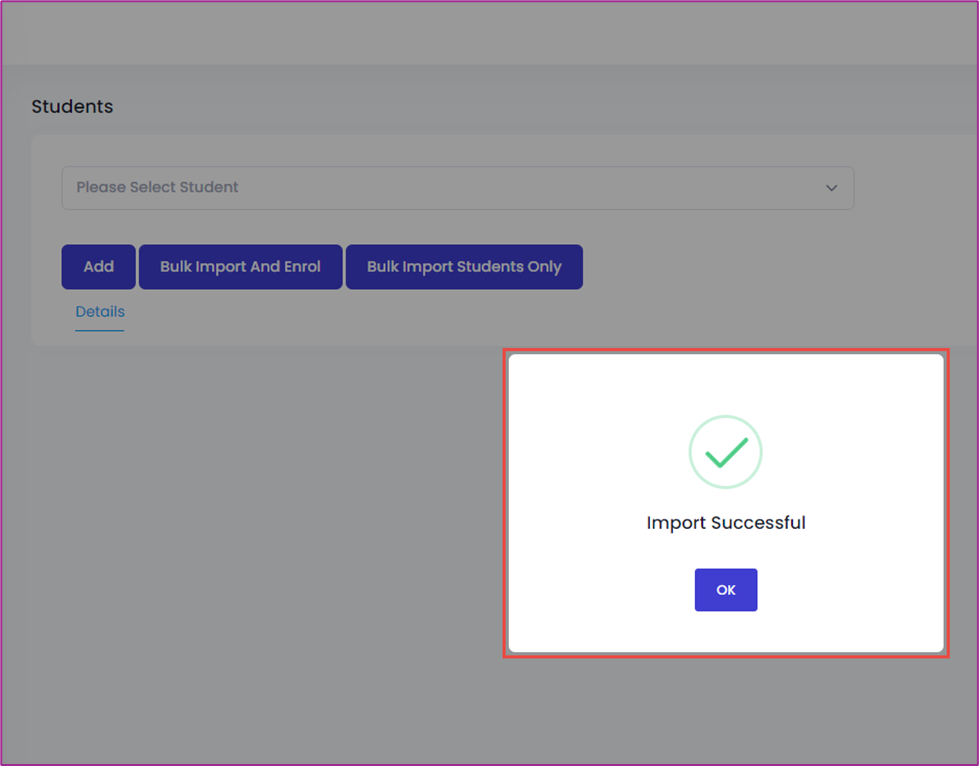This screenshot has width=979, height=766.
Task: Click the Please Select Student placeholder text
Action: [x=157, y=187]
